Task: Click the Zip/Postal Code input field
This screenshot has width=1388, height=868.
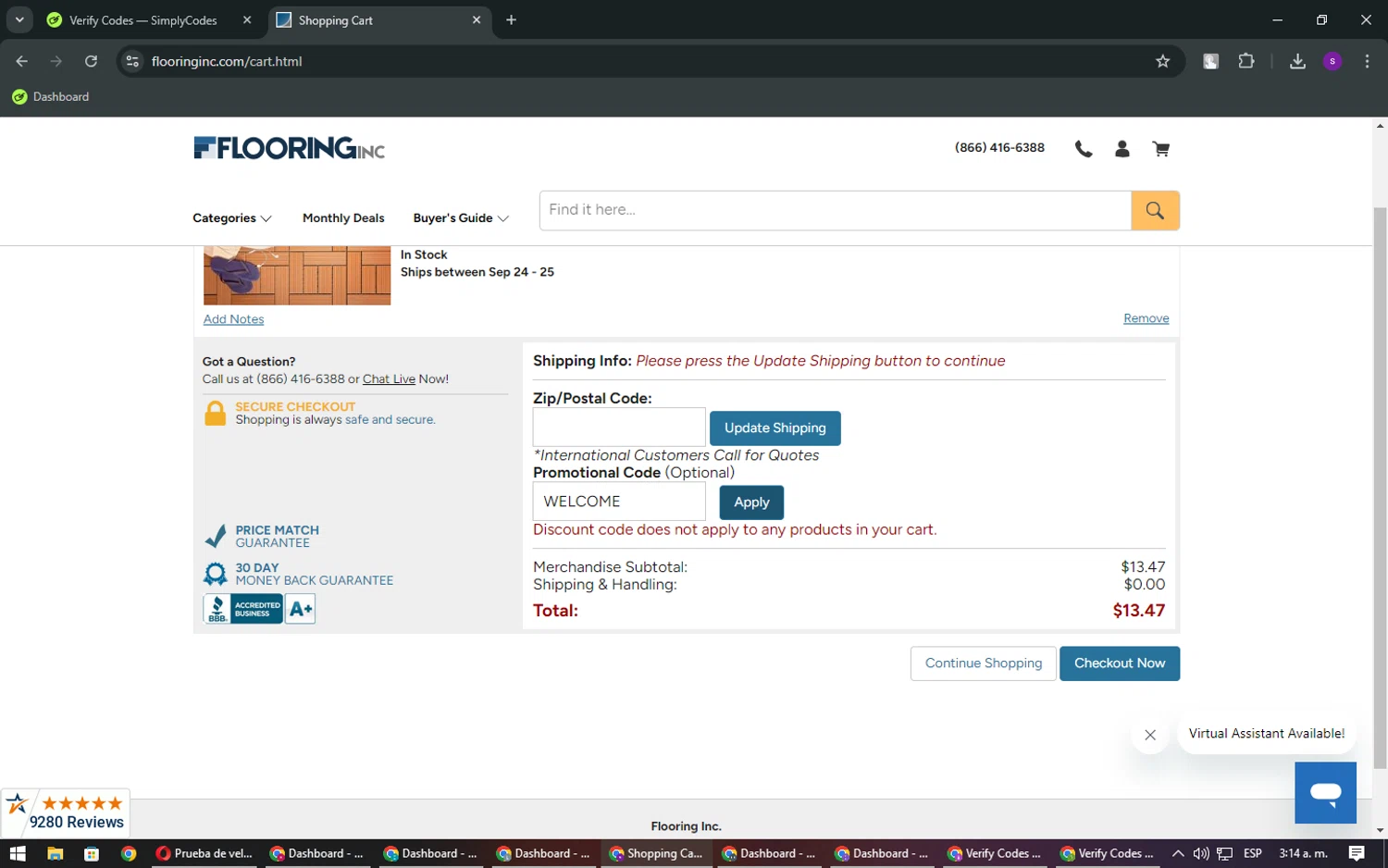Action: click(618, 428)
